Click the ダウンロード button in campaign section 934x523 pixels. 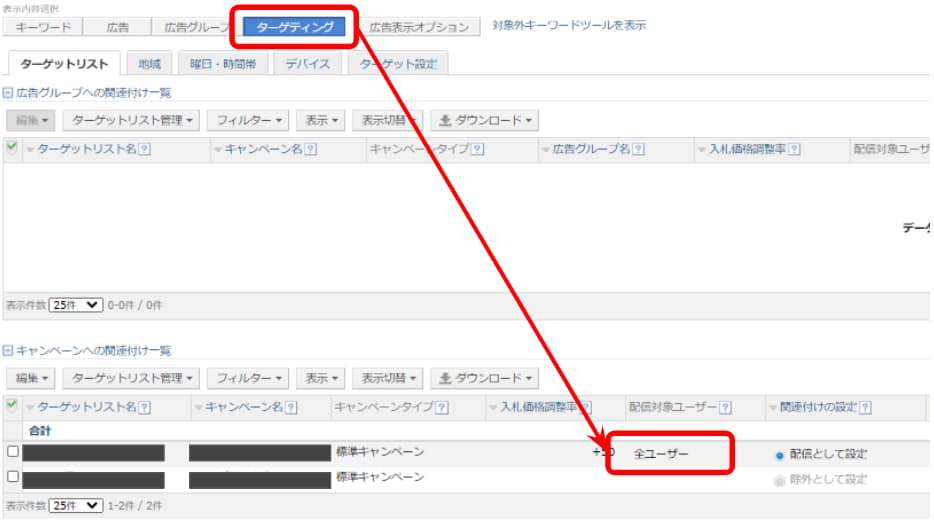tap(485, 379)
